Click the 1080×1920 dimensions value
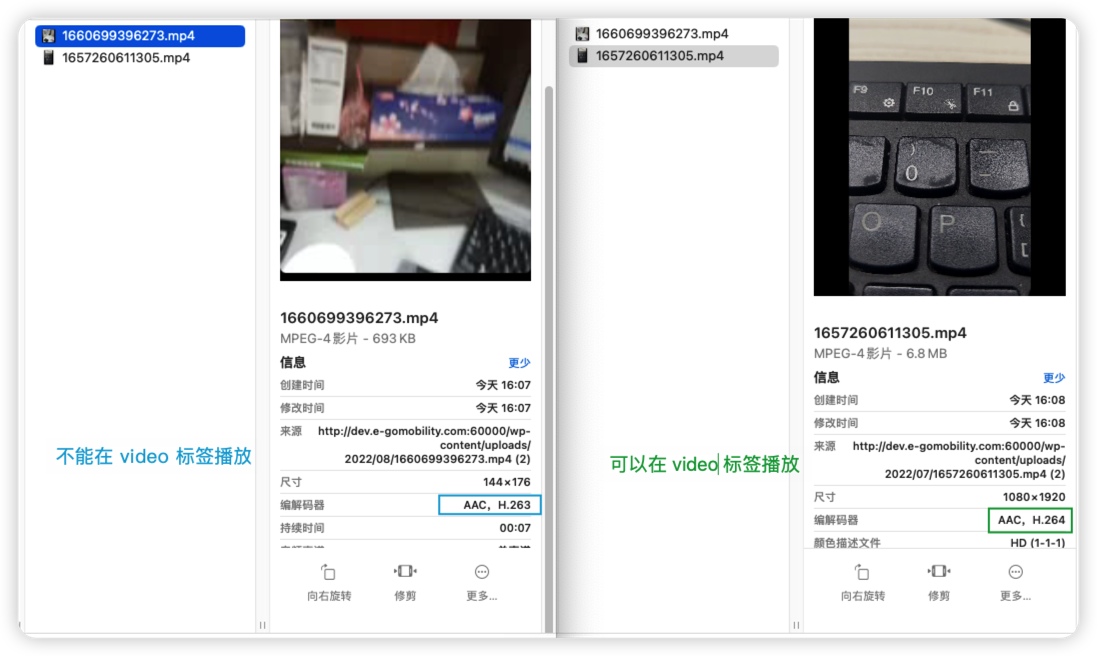The height and width of the screenshot is (656, 1097). click(1033, 497)
